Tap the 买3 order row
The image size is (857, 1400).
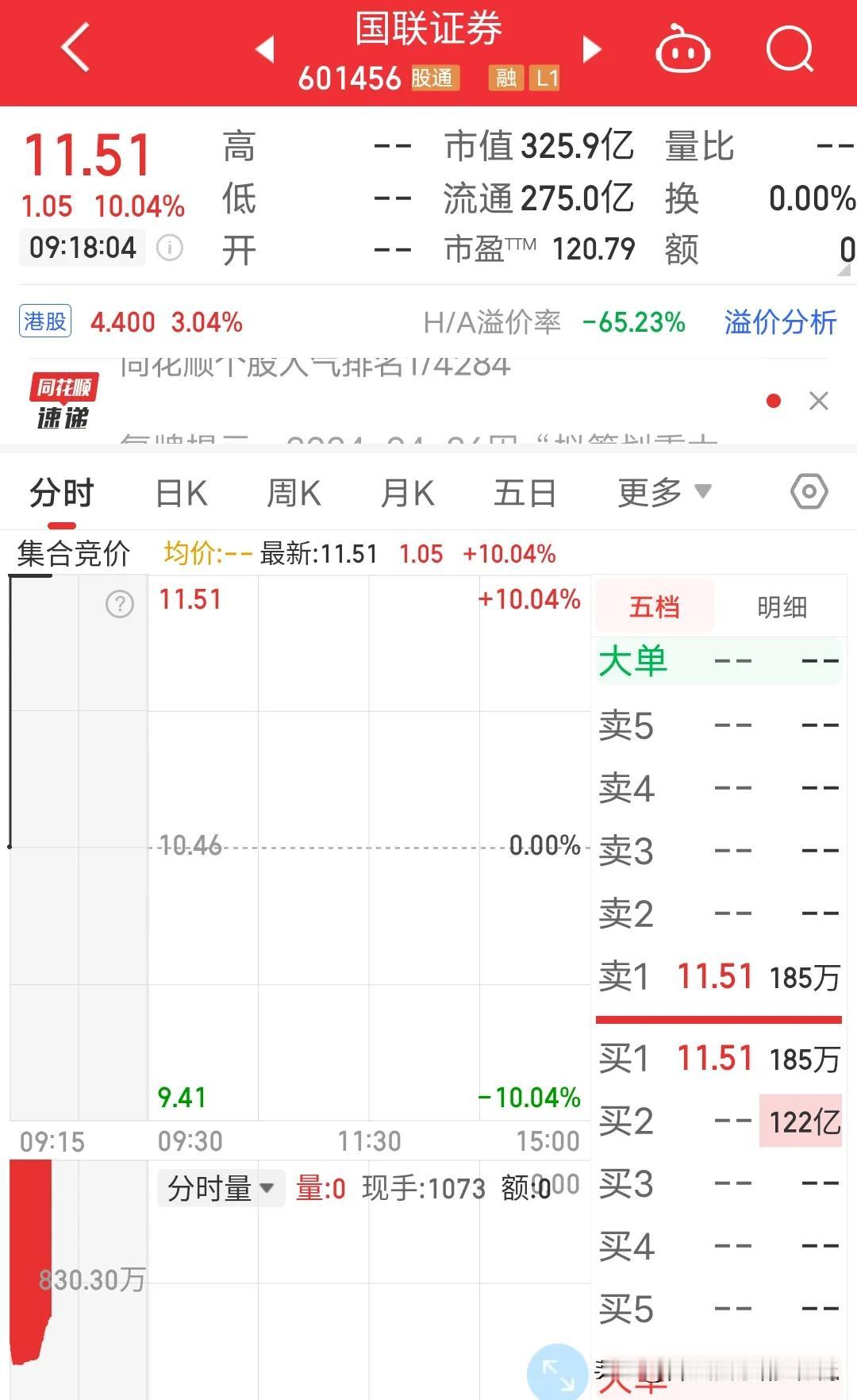pyautogui.click(x=719, y=1183)
